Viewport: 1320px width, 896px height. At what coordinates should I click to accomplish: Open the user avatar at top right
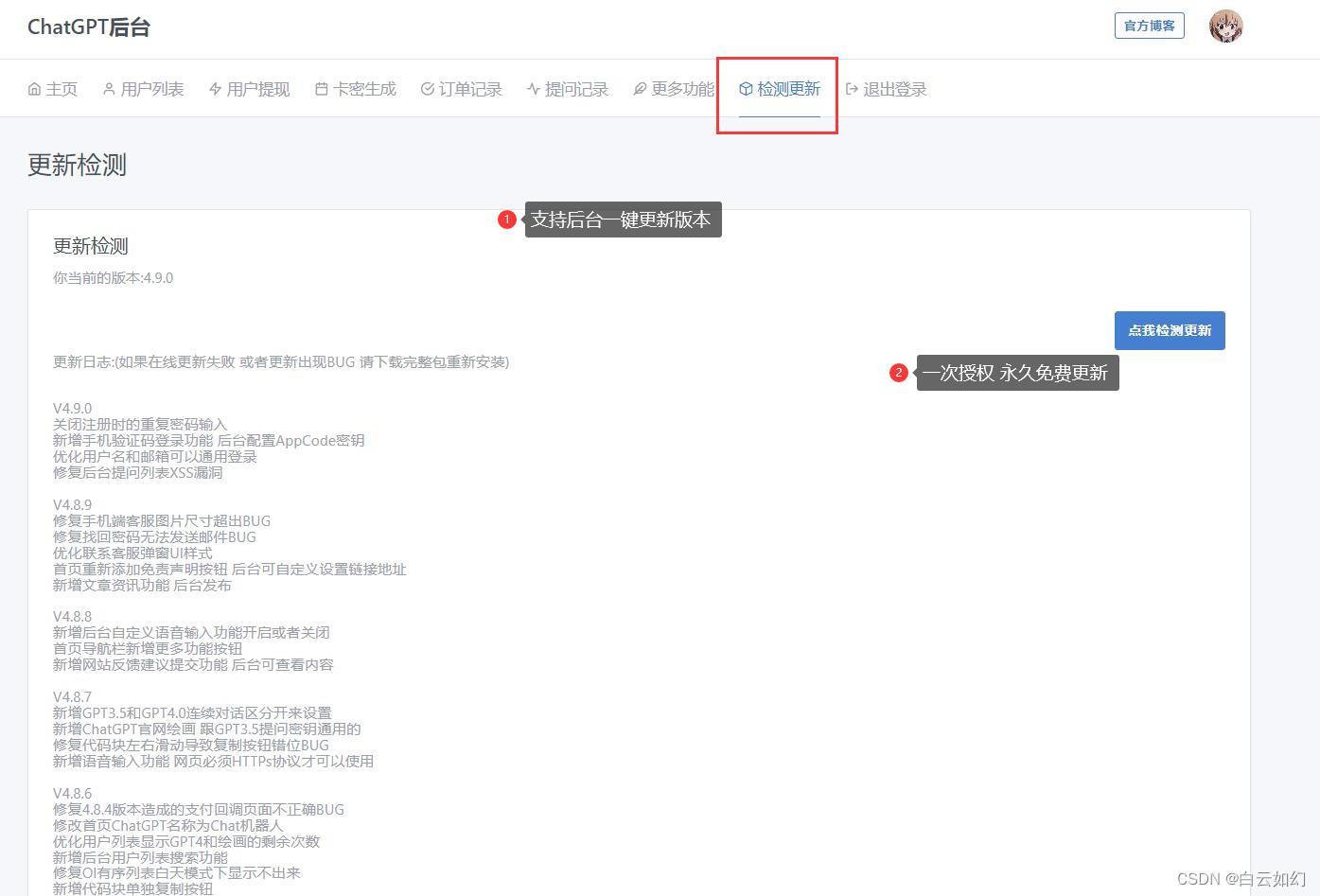coord(1225,26)
